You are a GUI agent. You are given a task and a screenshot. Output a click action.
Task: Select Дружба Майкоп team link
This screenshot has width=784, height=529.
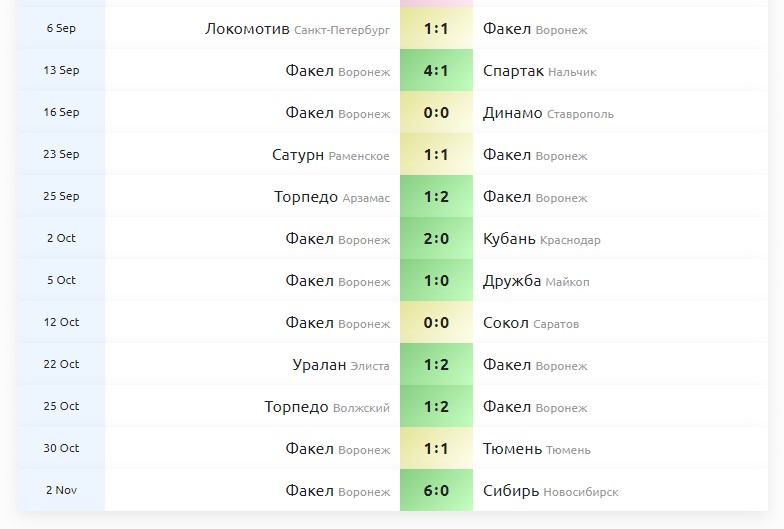pyautogui.click(x=536, y=281)
